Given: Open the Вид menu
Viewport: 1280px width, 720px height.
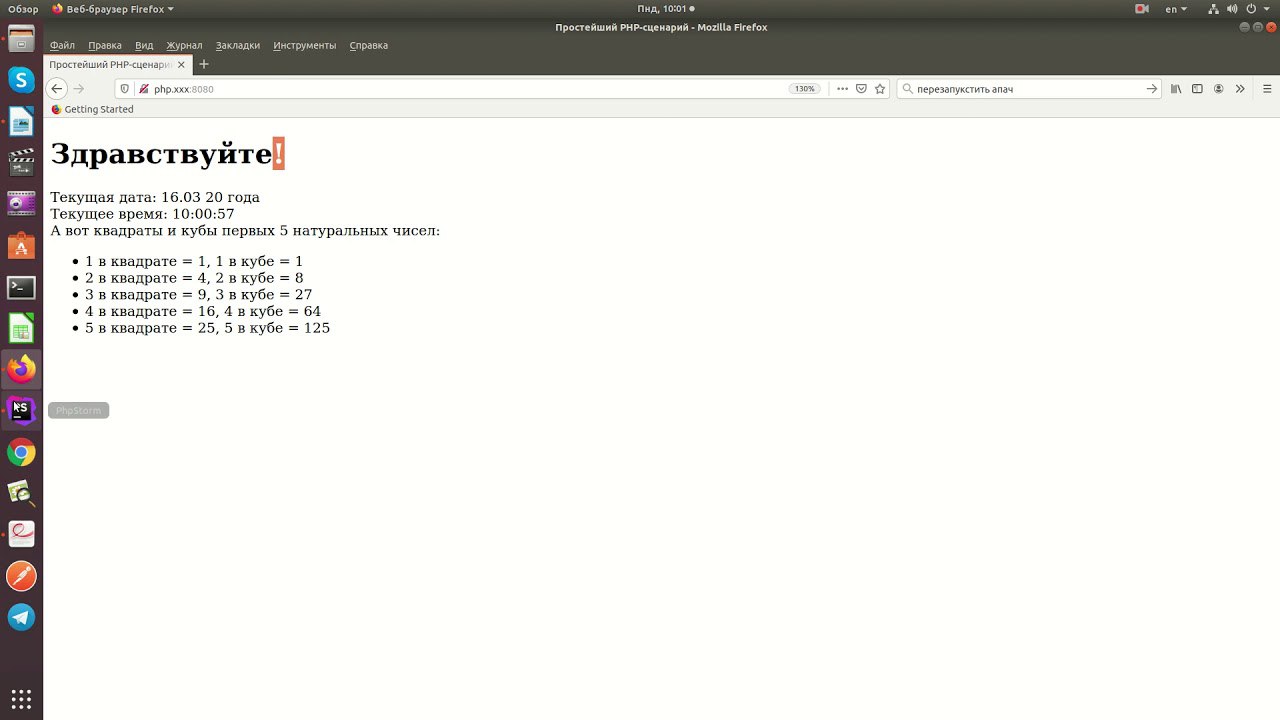Looking at the screenshot, I should 144,45.
